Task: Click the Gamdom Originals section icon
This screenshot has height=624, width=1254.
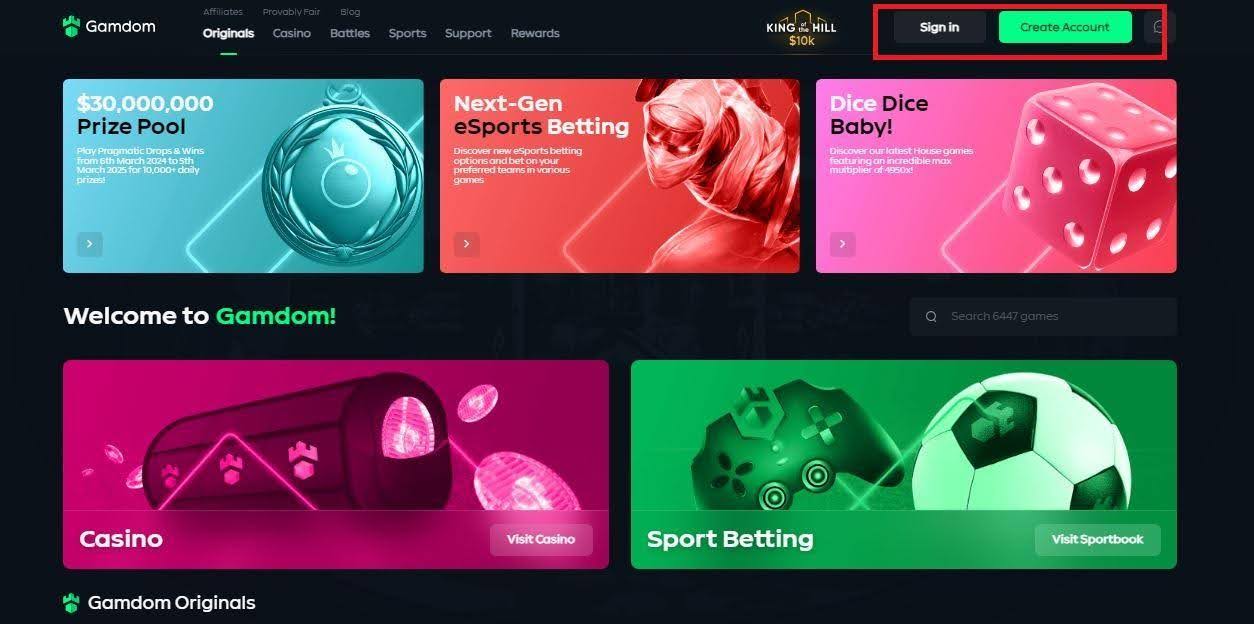Action: pyautogui.click(x=71, y=602)
